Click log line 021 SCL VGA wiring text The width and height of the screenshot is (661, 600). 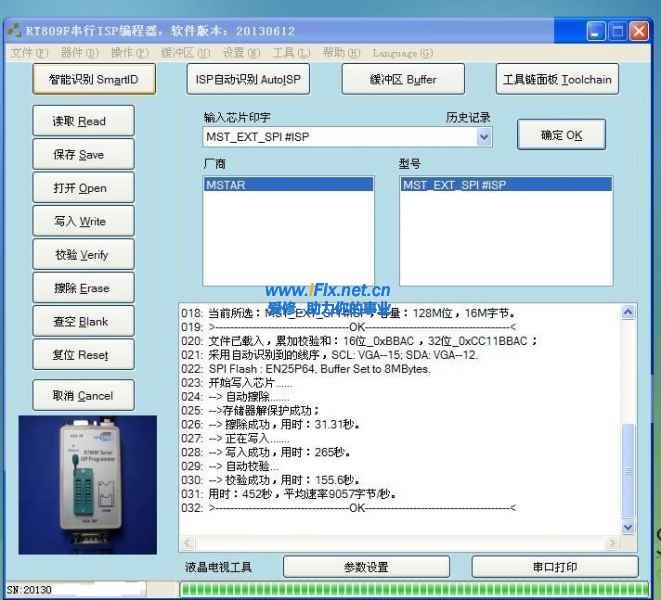tap(330, 355)
